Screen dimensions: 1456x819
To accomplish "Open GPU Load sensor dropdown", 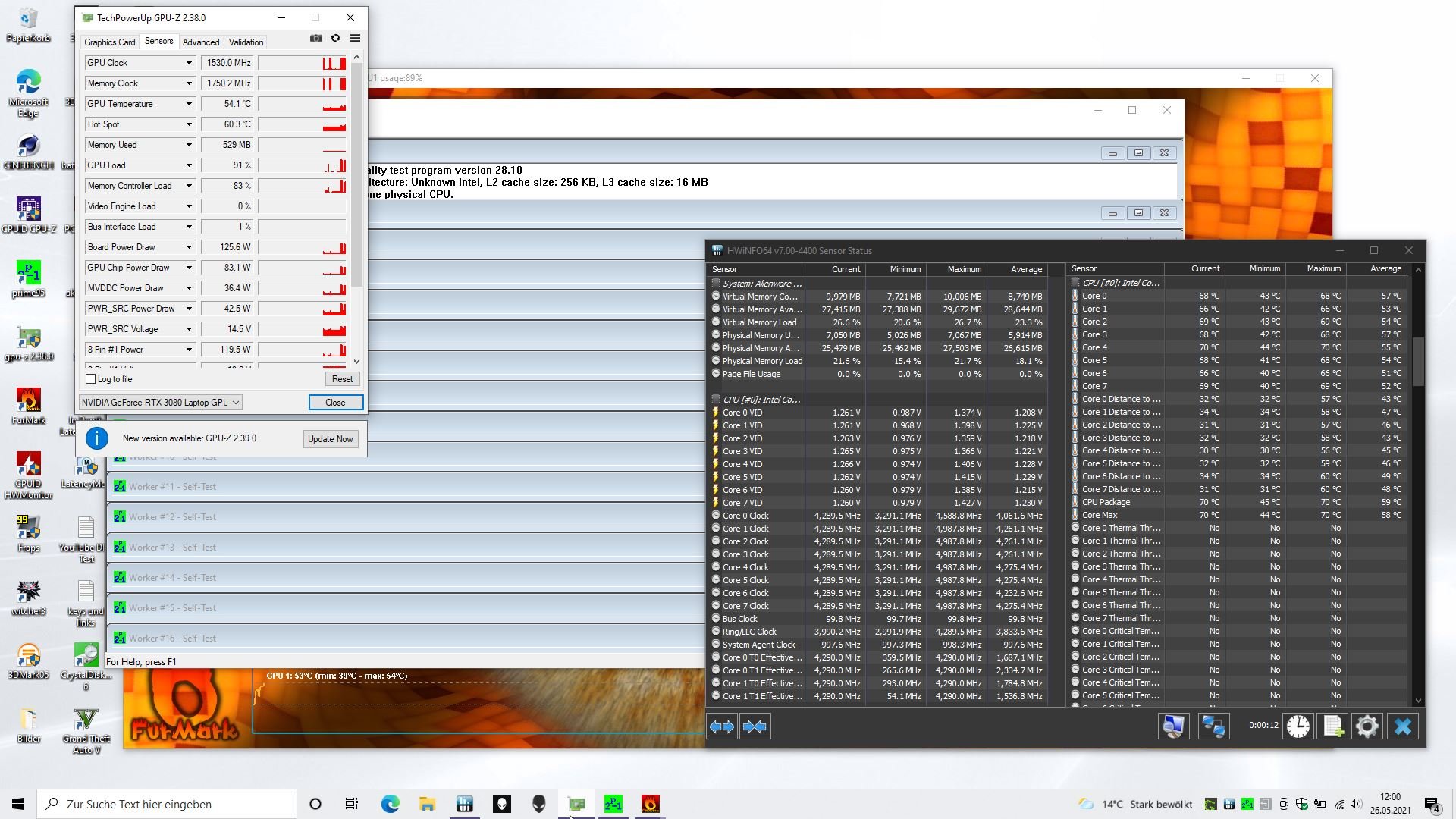I will click(x=189, y=165).
